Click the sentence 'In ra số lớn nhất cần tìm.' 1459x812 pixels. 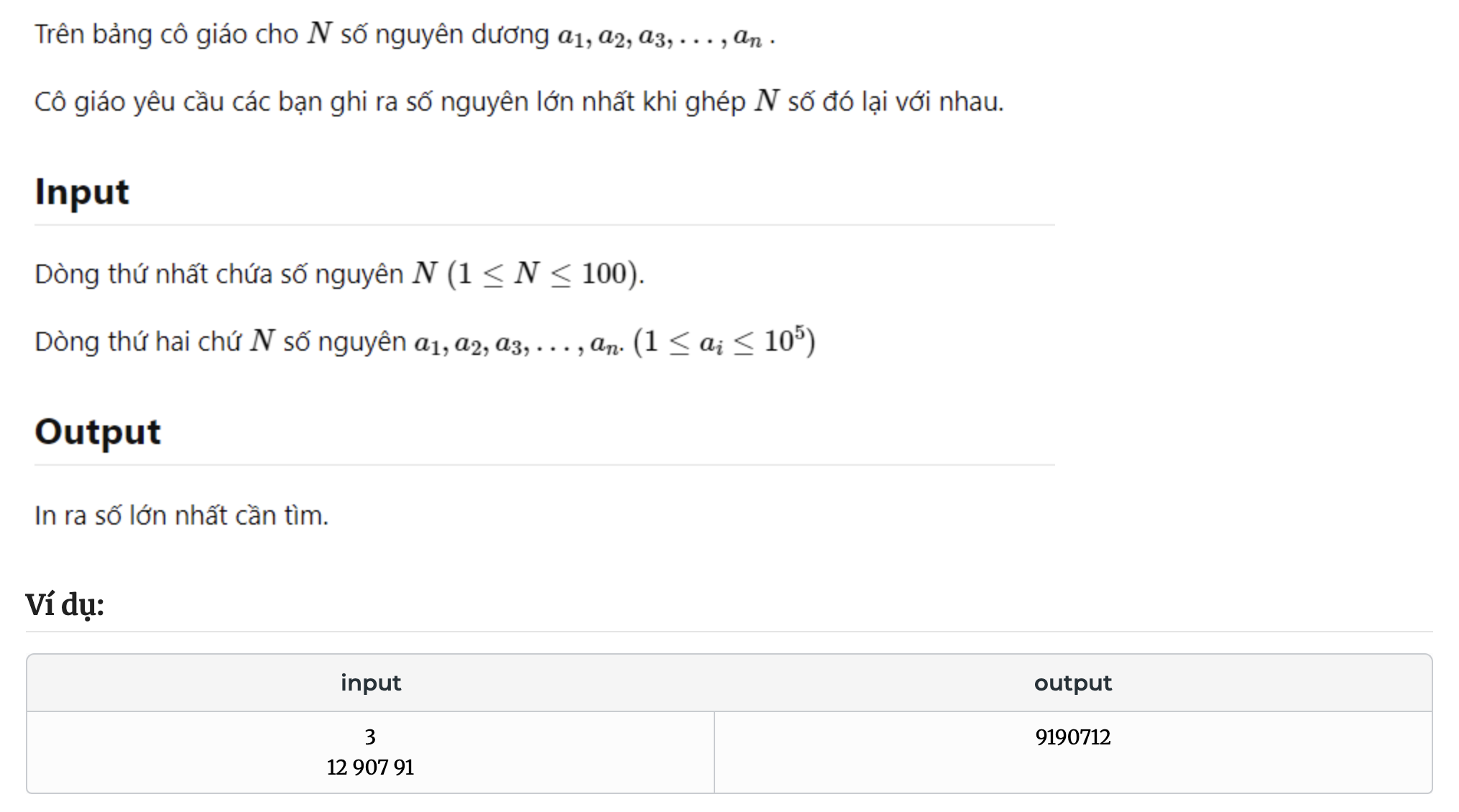(x=182, y=516)
